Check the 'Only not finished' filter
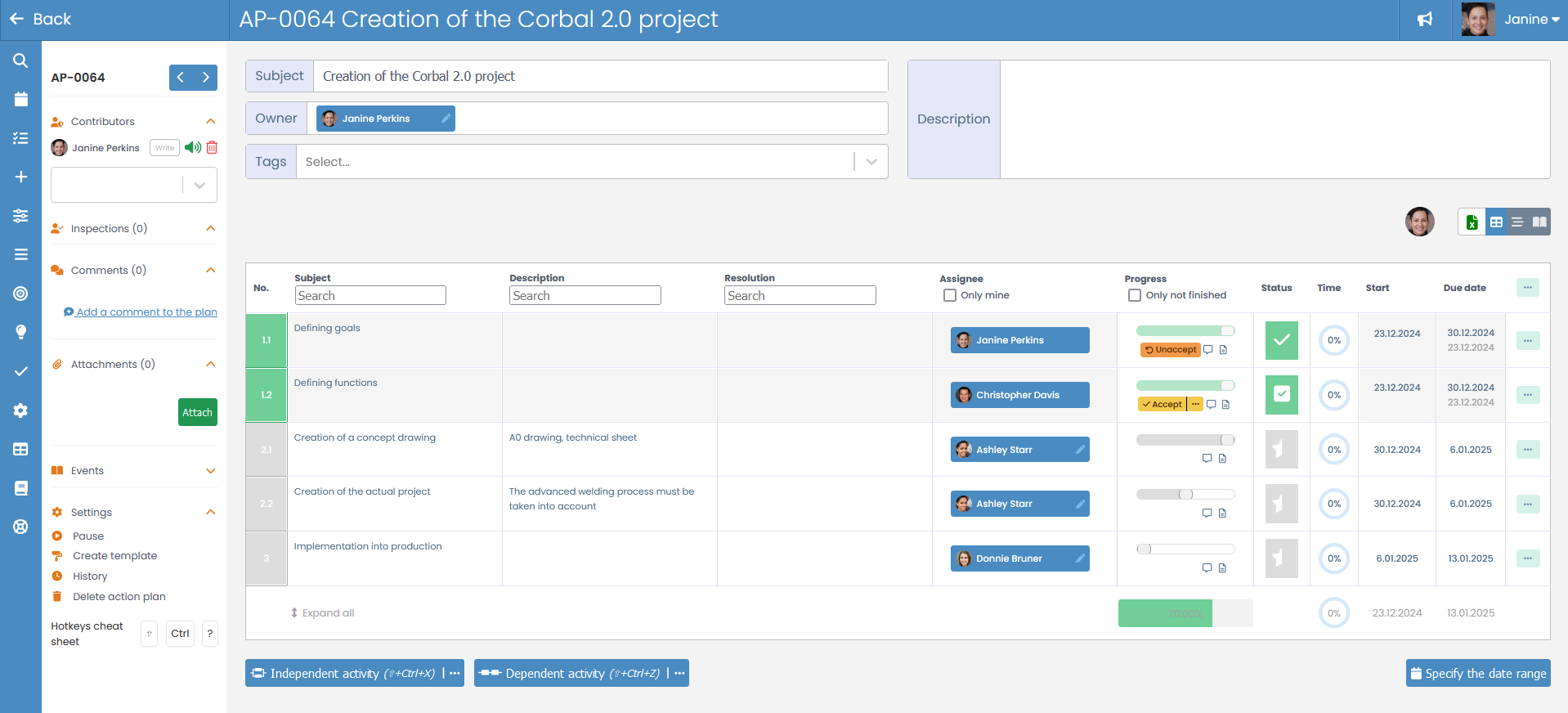Image resolution: width=1568 pixels, height=713 pixels. click(1135, 295)
